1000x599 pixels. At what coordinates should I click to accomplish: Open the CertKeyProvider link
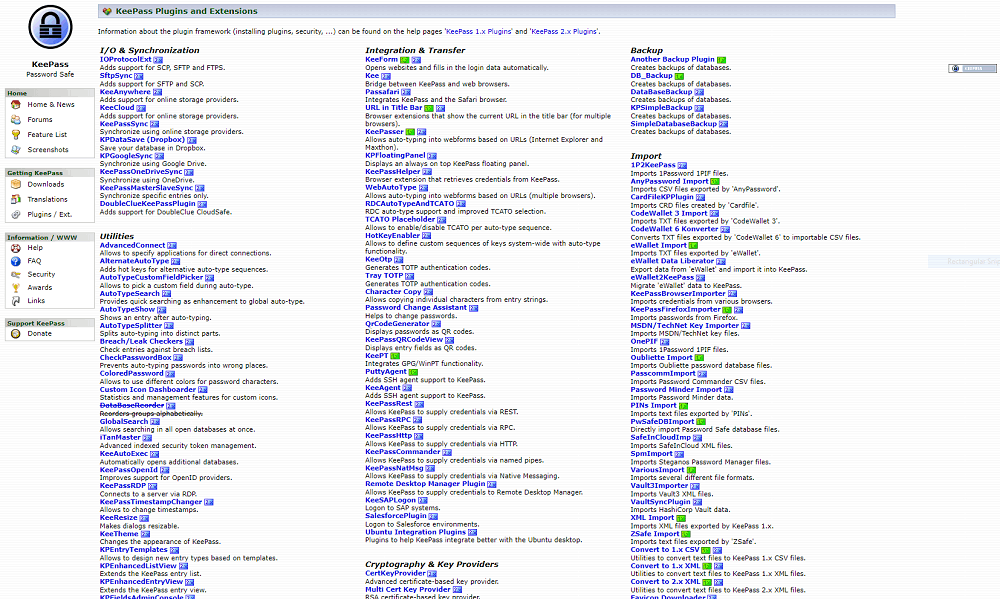pos(395,573)
